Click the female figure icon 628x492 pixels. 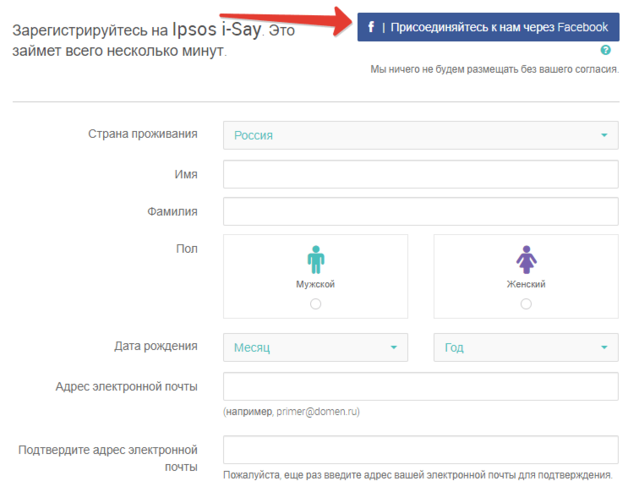[x=526, y=260]
